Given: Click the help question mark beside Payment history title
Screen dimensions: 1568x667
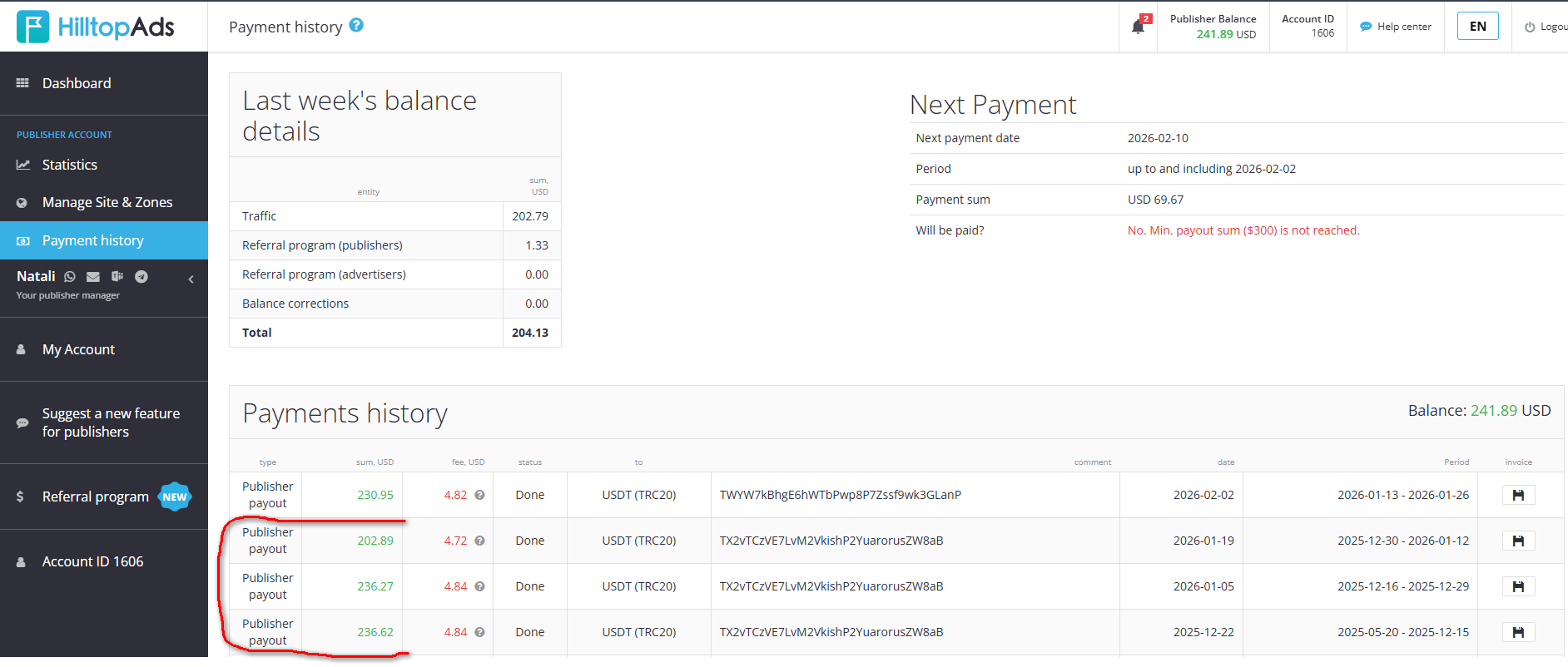Looking at the screenshot, I should [356, 26].
